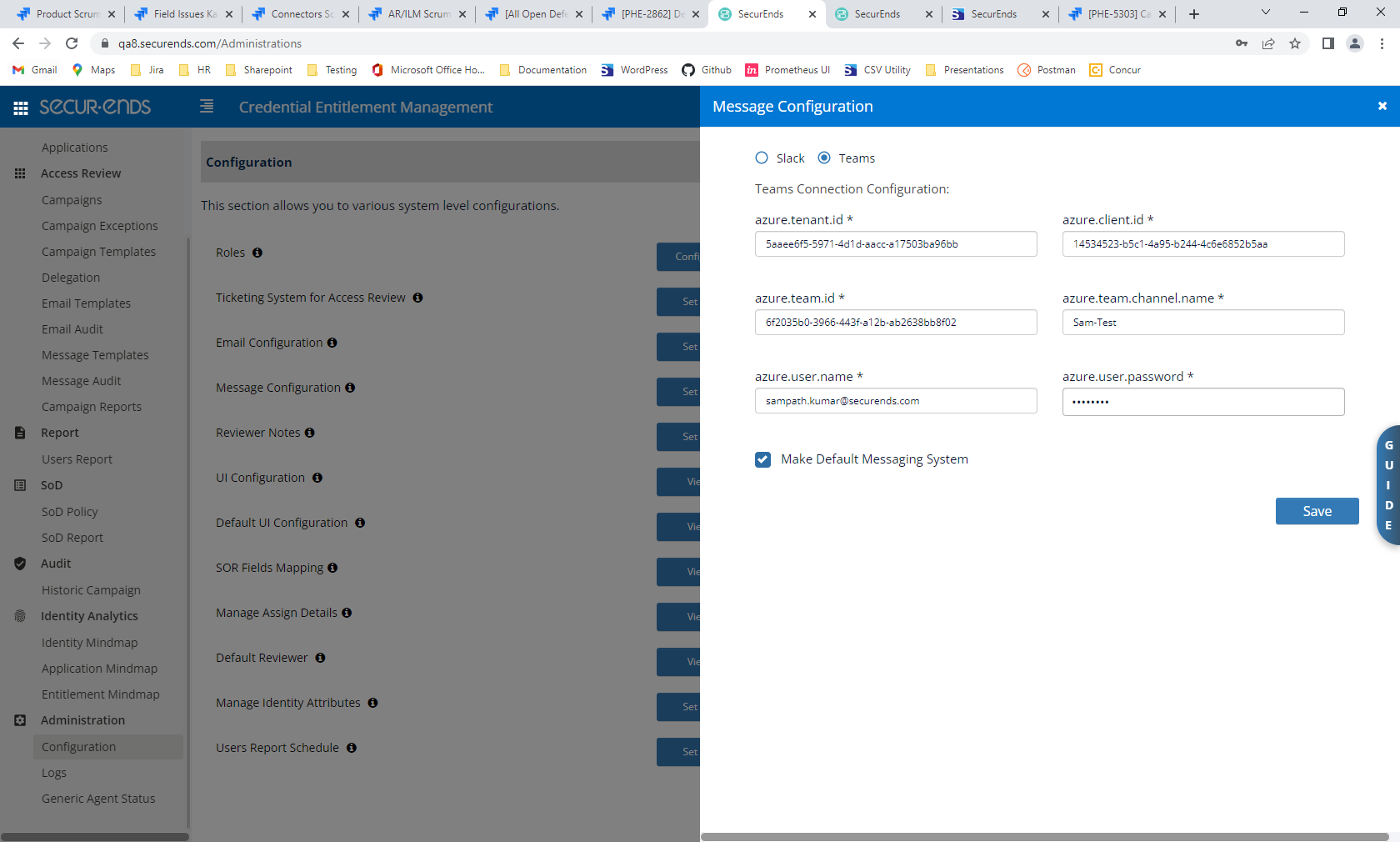The height and width of the screenshot is (842, 1400).
Task: Open the info icon next to Roles
Action: tap(256, 252)
